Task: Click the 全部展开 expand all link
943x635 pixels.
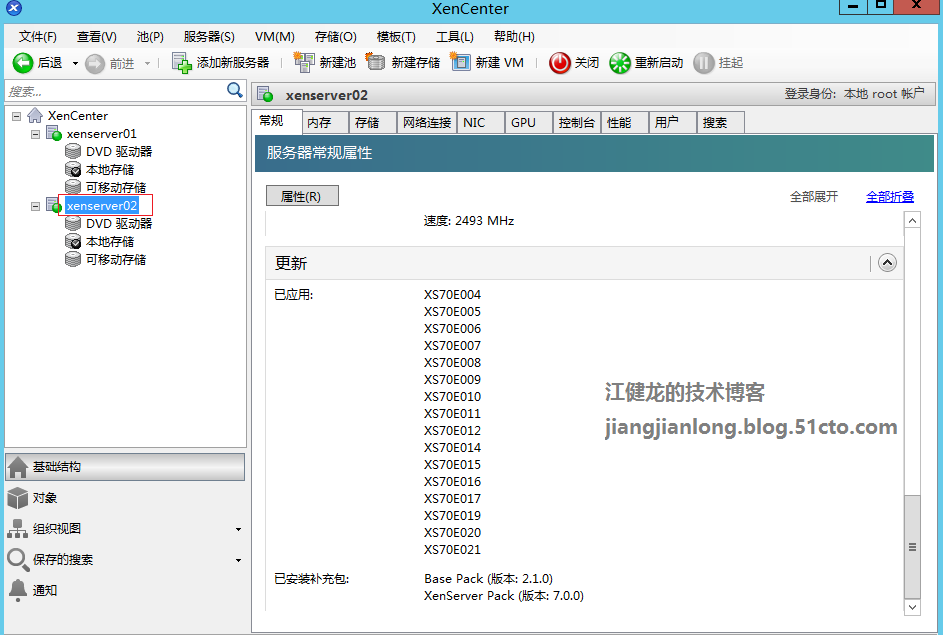Action: (x=813, y=197)
